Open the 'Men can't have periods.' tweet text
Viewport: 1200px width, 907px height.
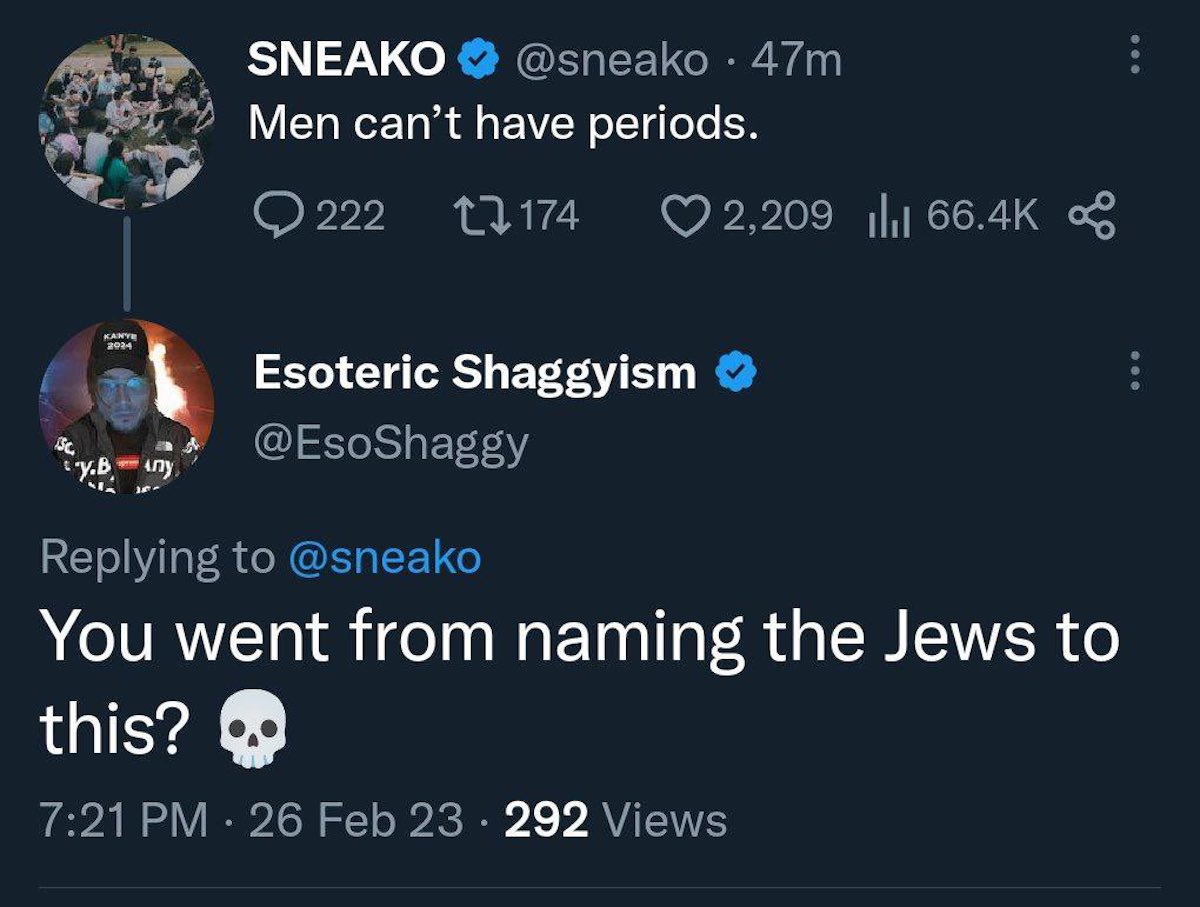click(x=497, y=125)
